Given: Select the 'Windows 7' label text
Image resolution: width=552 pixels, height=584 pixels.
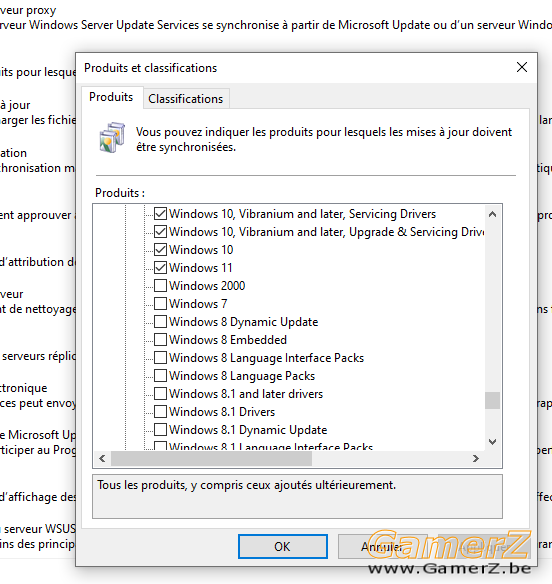Looking at the screenshot, I should point(198,304).
